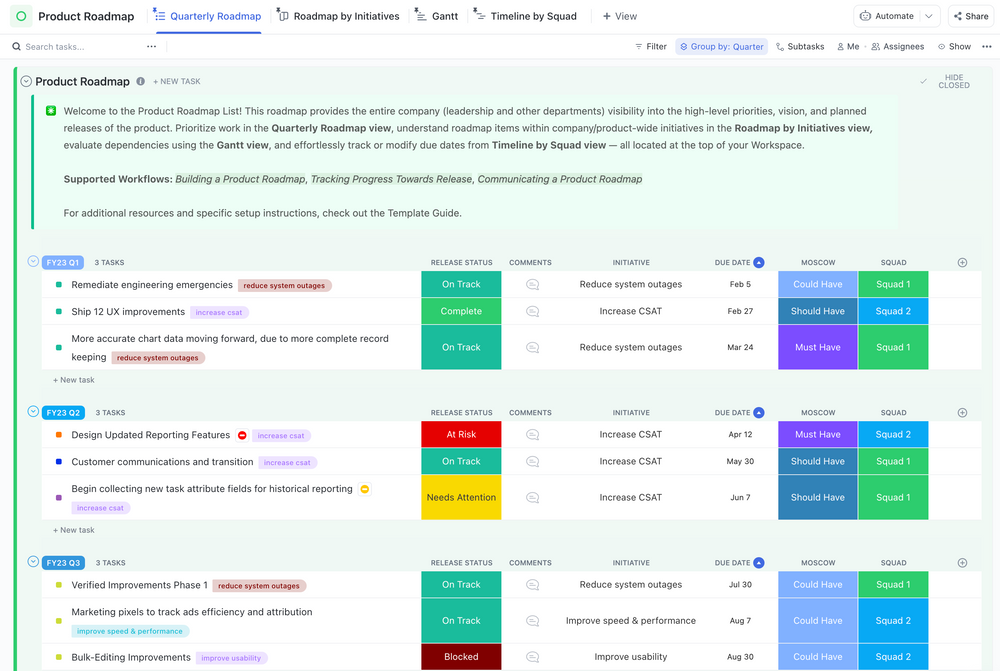
Task: Collapse the FY23 Q1 group
Action: (33, 262)
